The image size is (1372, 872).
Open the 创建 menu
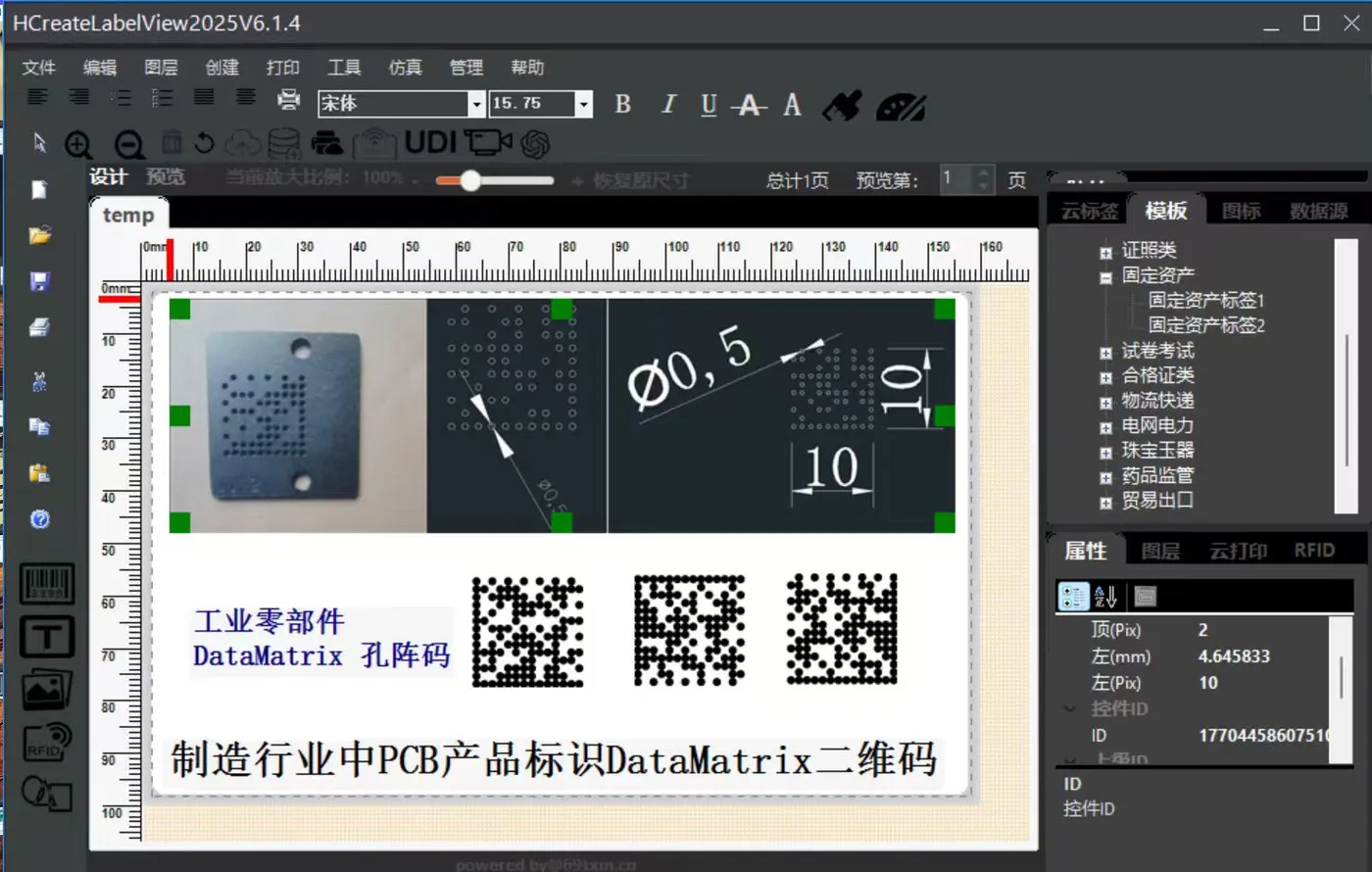pyautogui.click(x=222, y=68)
